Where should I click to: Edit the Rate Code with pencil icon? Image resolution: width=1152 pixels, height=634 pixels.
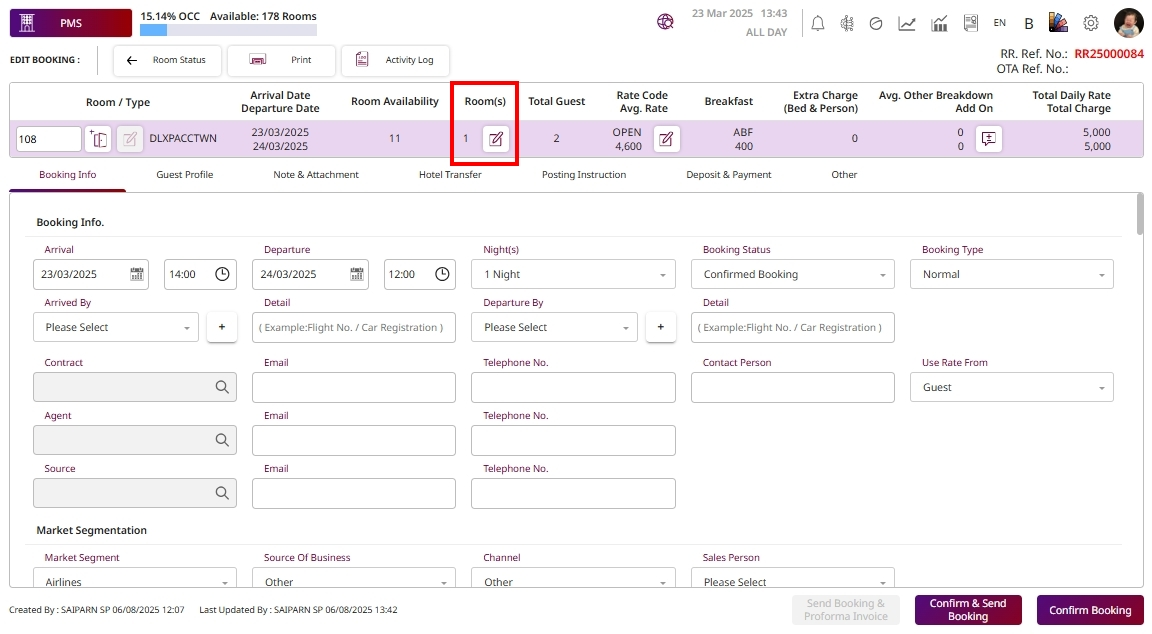pyautogui.click(x=667, y=139)
